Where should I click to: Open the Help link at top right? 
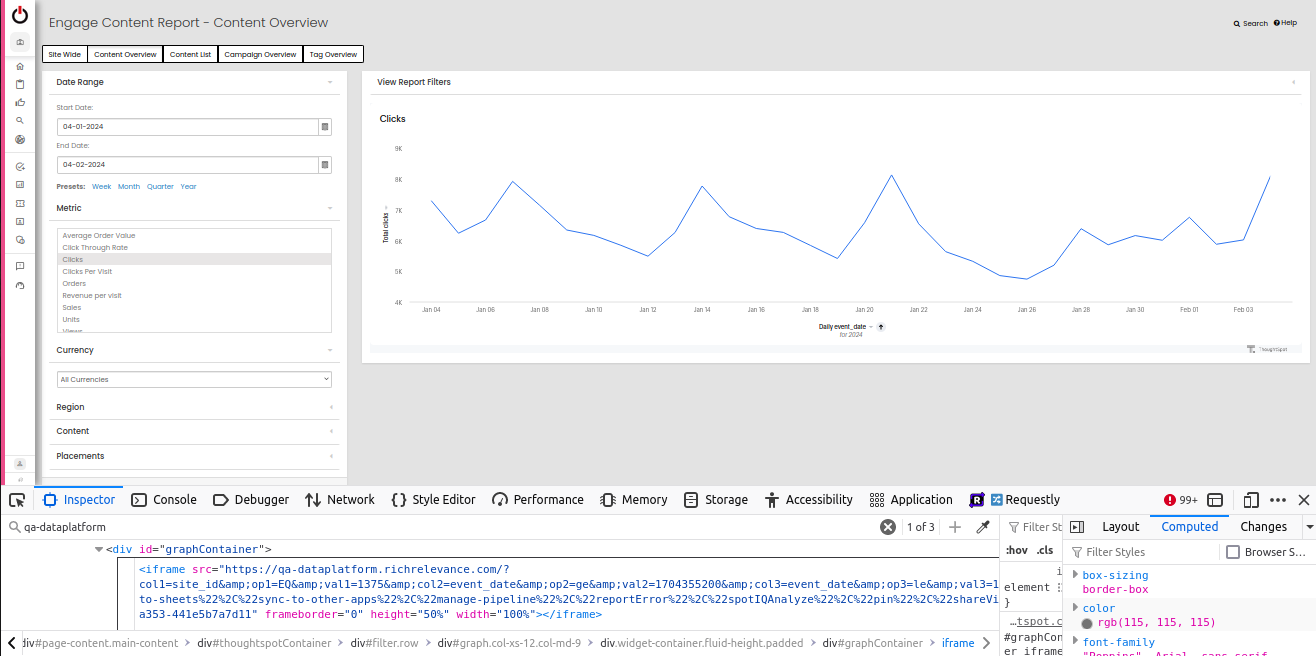[x=1285, y=23]
